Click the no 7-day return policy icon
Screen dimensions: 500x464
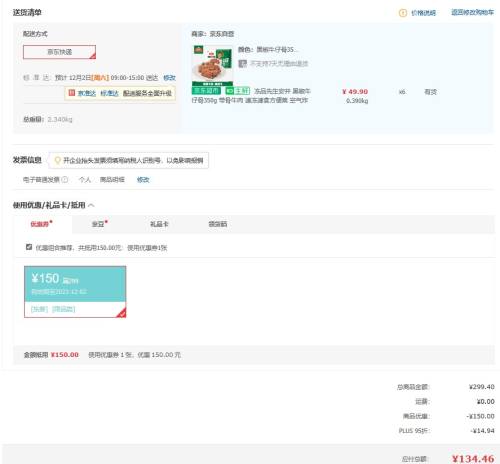coord(242,63)
